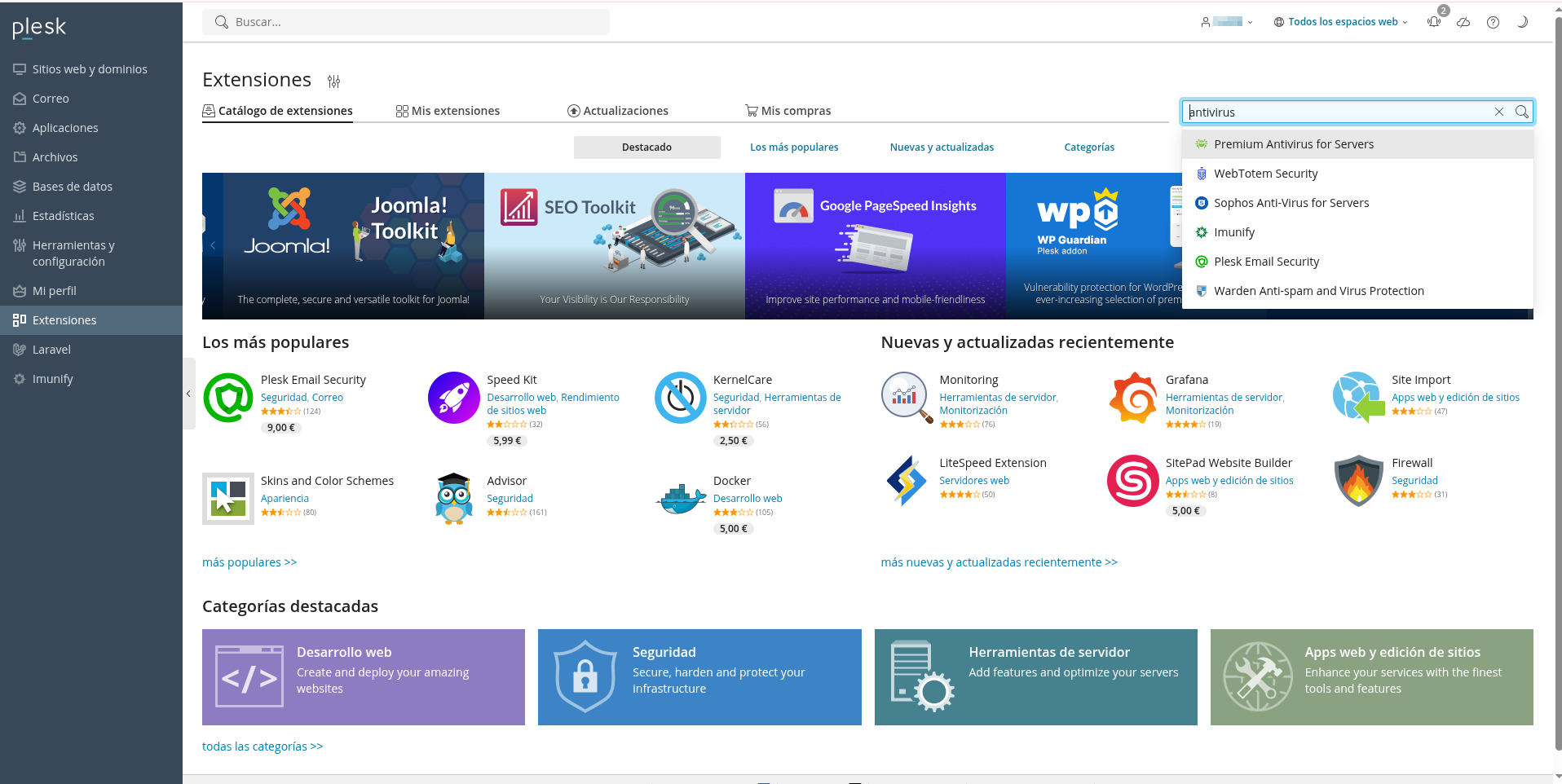
Task: Click the Plesk Email Security icon
Action: pos(228,398)
